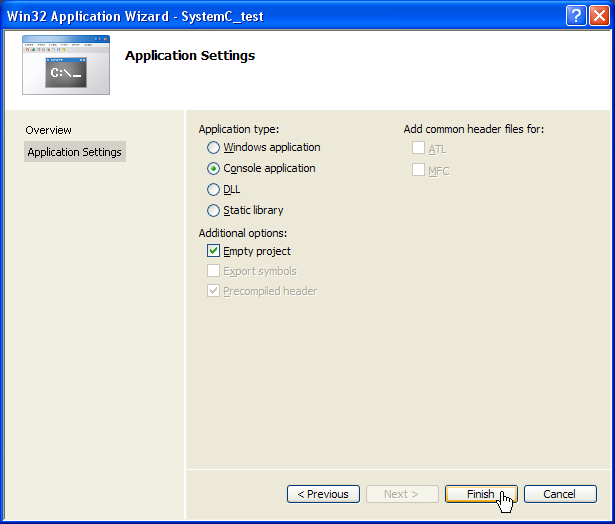The height and width of the screenshot is (524, 615).
Task: Click the Help question mark button
Action: coord(575,15)
